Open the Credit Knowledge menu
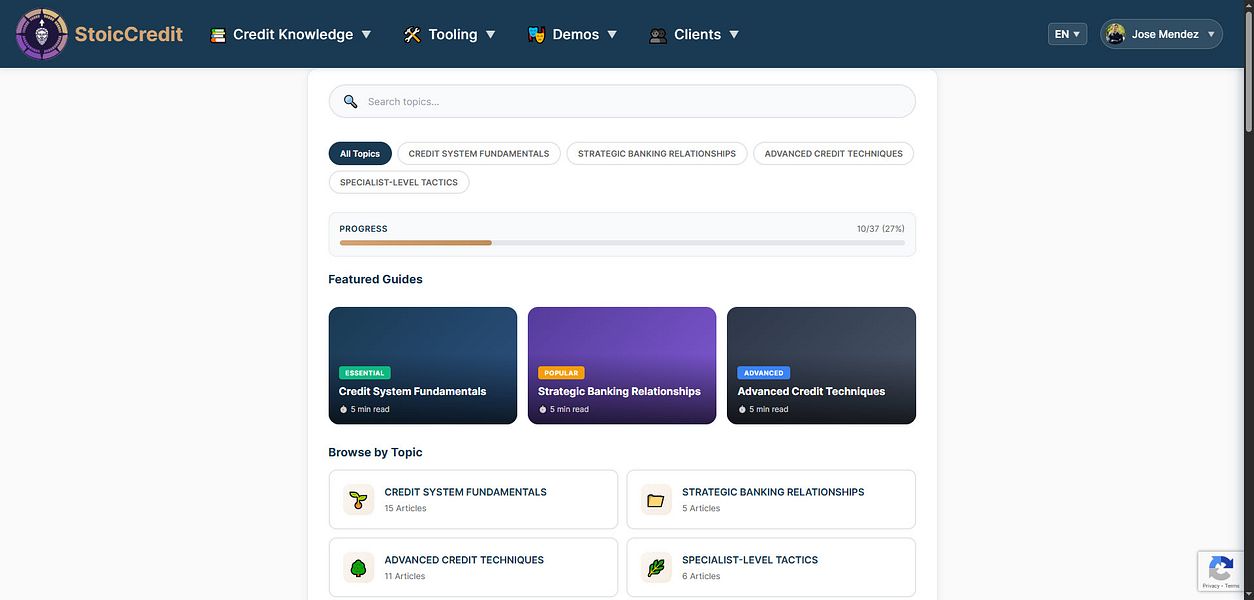1254x600 pixels. coord(290,33)
